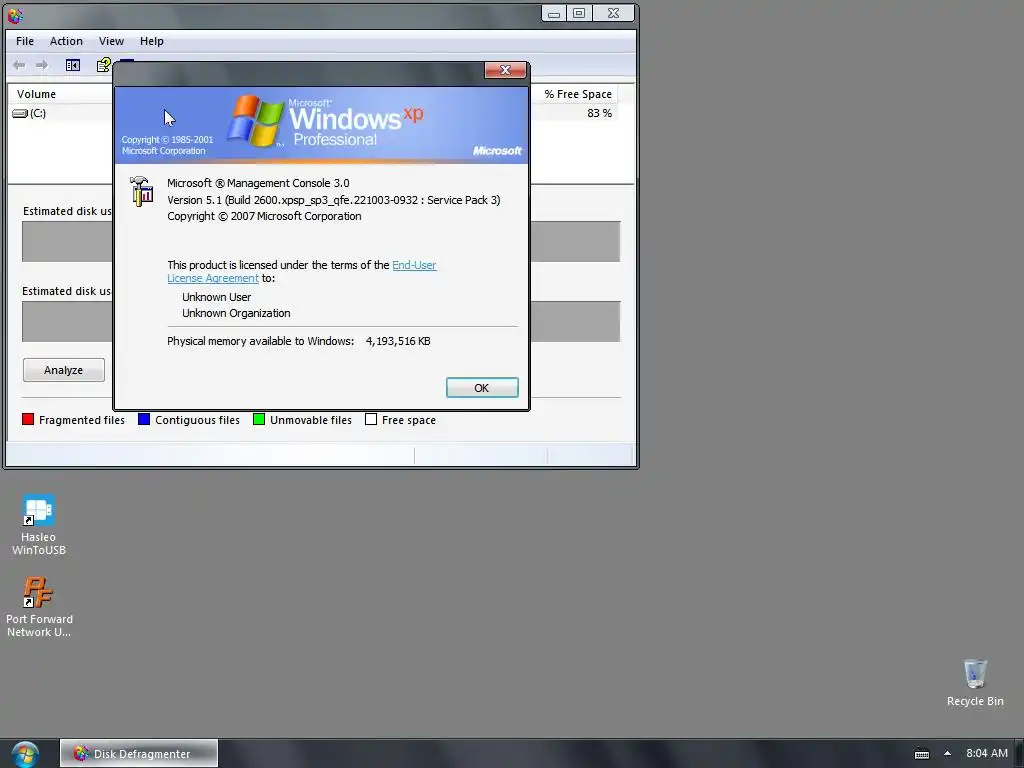The image size is (1024, 768).
Task: Click the Windows XP Professional banner logo
Action: click(x=325, y=122)
